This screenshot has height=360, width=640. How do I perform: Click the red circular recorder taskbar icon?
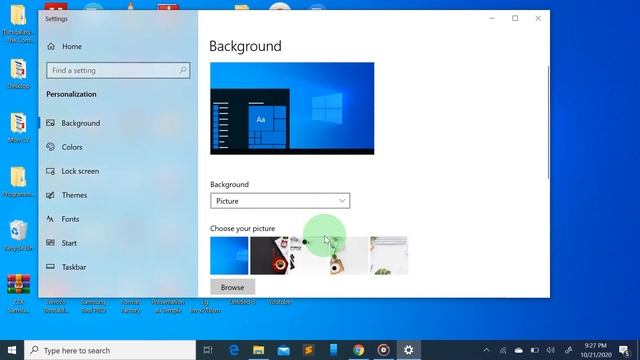click(x=383, y=350)
